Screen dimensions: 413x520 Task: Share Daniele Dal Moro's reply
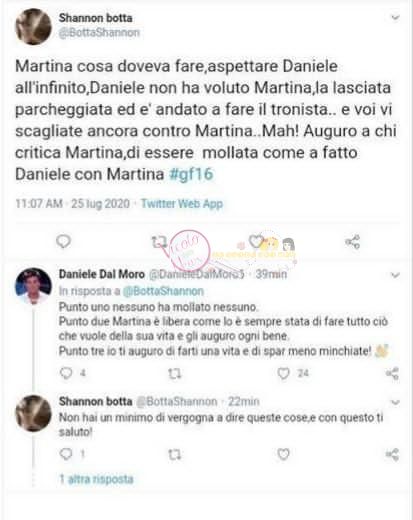392,373
